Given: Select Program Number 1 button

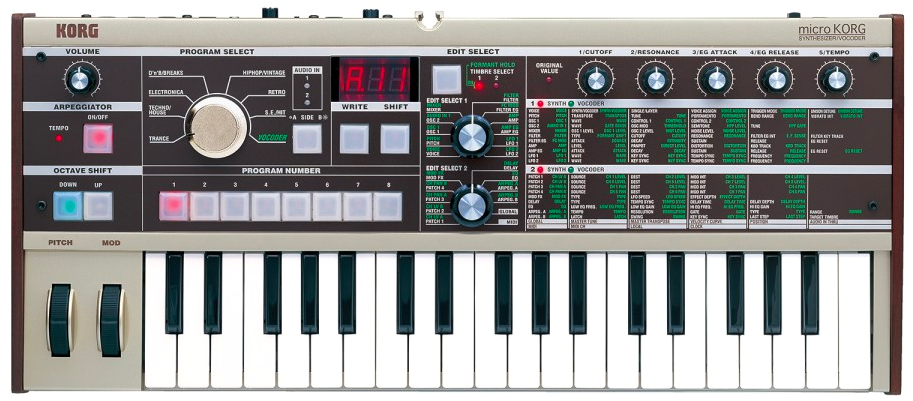Looking at the screenshot, I should tap(173, 206).
